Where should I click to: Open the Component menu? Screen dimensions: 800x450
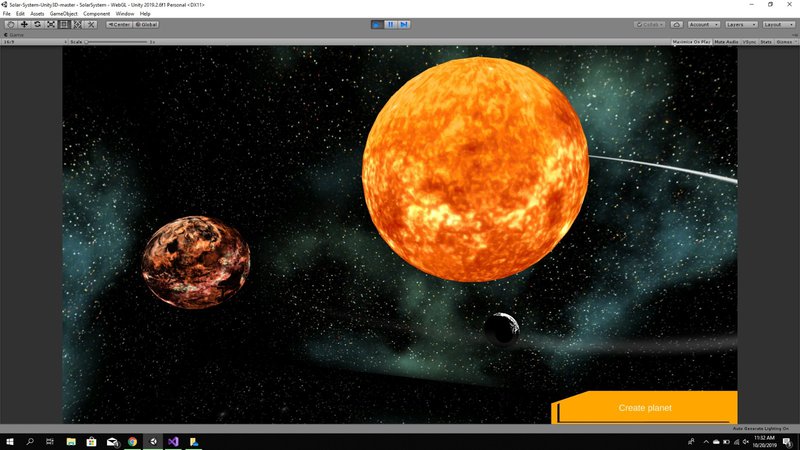pos(96,14)
